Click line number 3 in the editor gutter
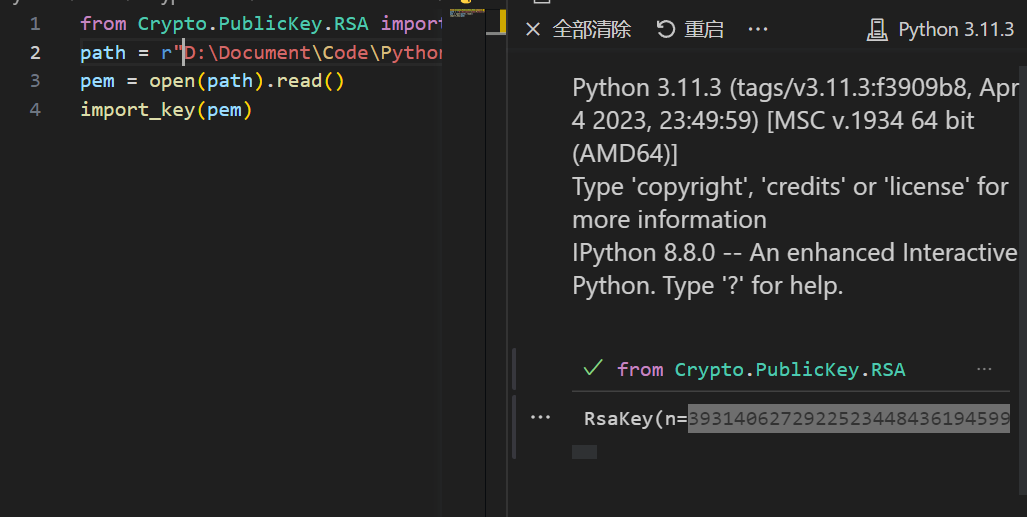 (x=36, y=81)
